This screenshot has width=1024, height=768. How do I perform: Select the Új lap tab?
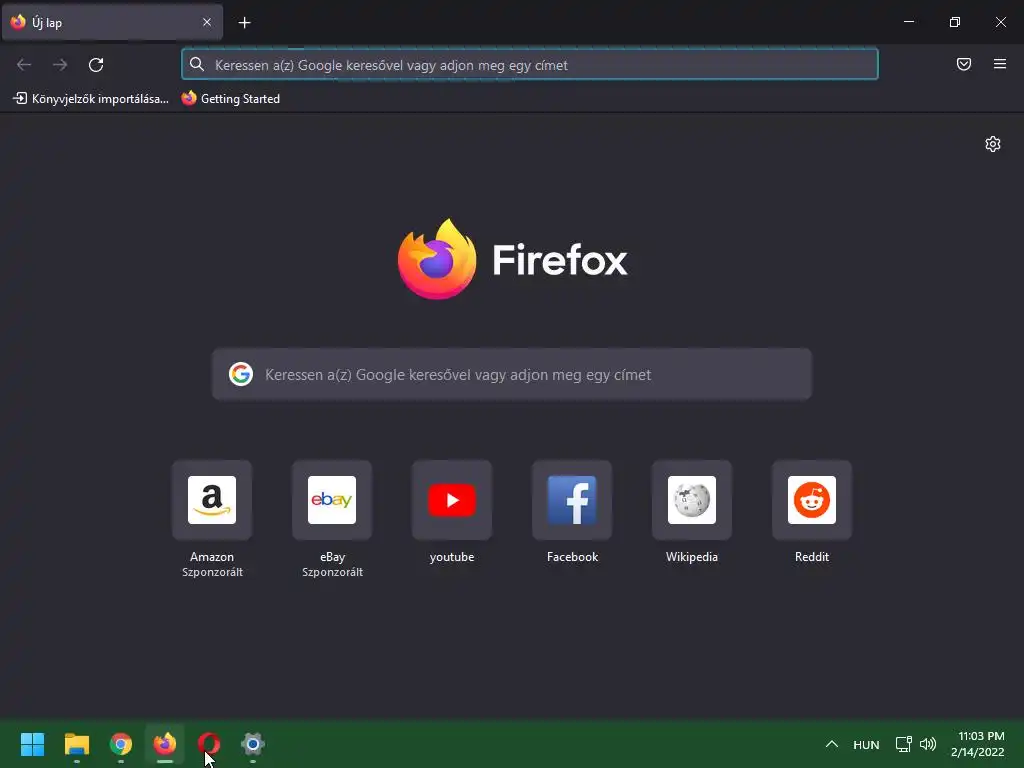pos(112,22)
